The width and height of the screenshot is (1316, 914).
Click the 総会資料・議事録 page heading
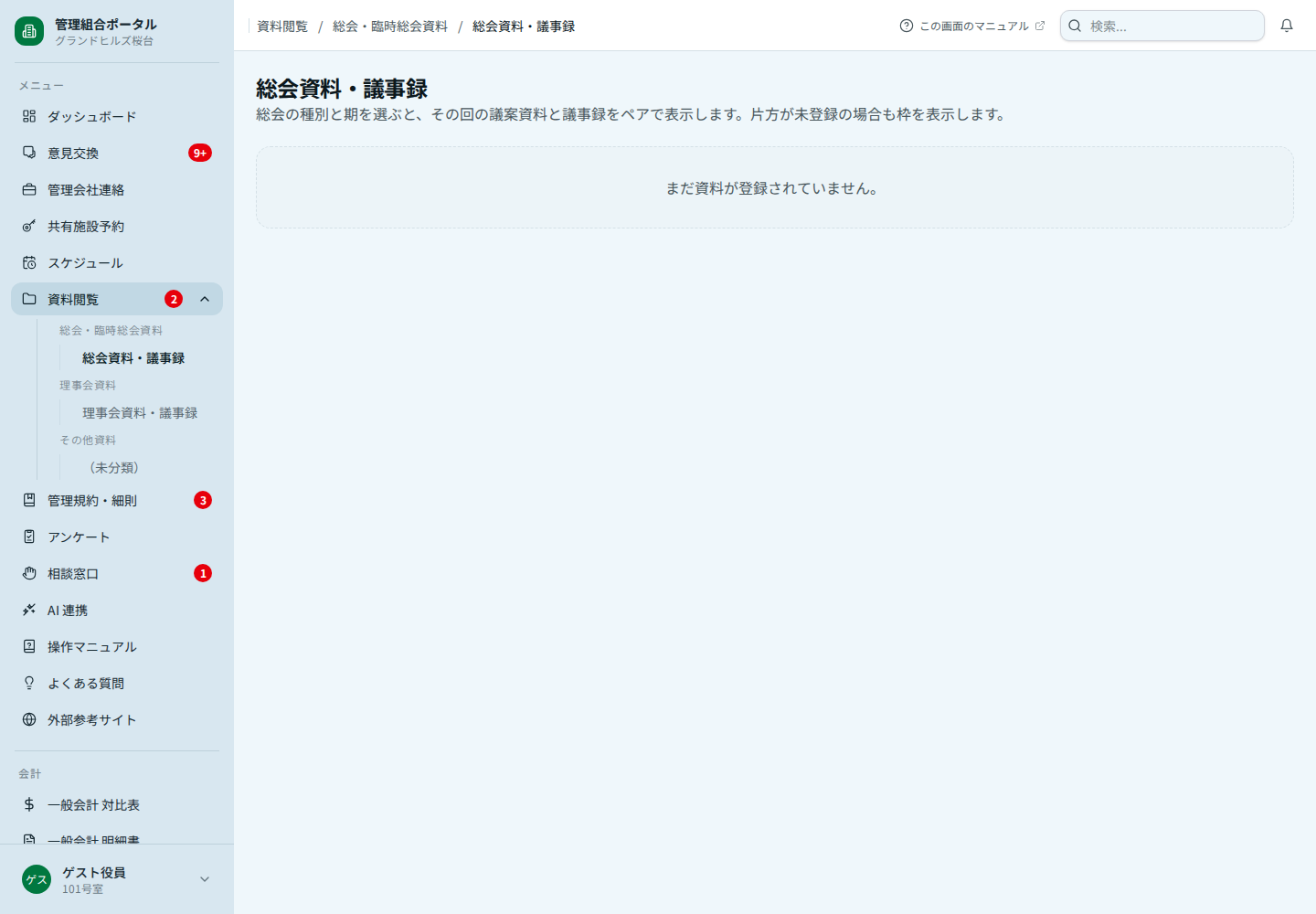click(342, 89)
